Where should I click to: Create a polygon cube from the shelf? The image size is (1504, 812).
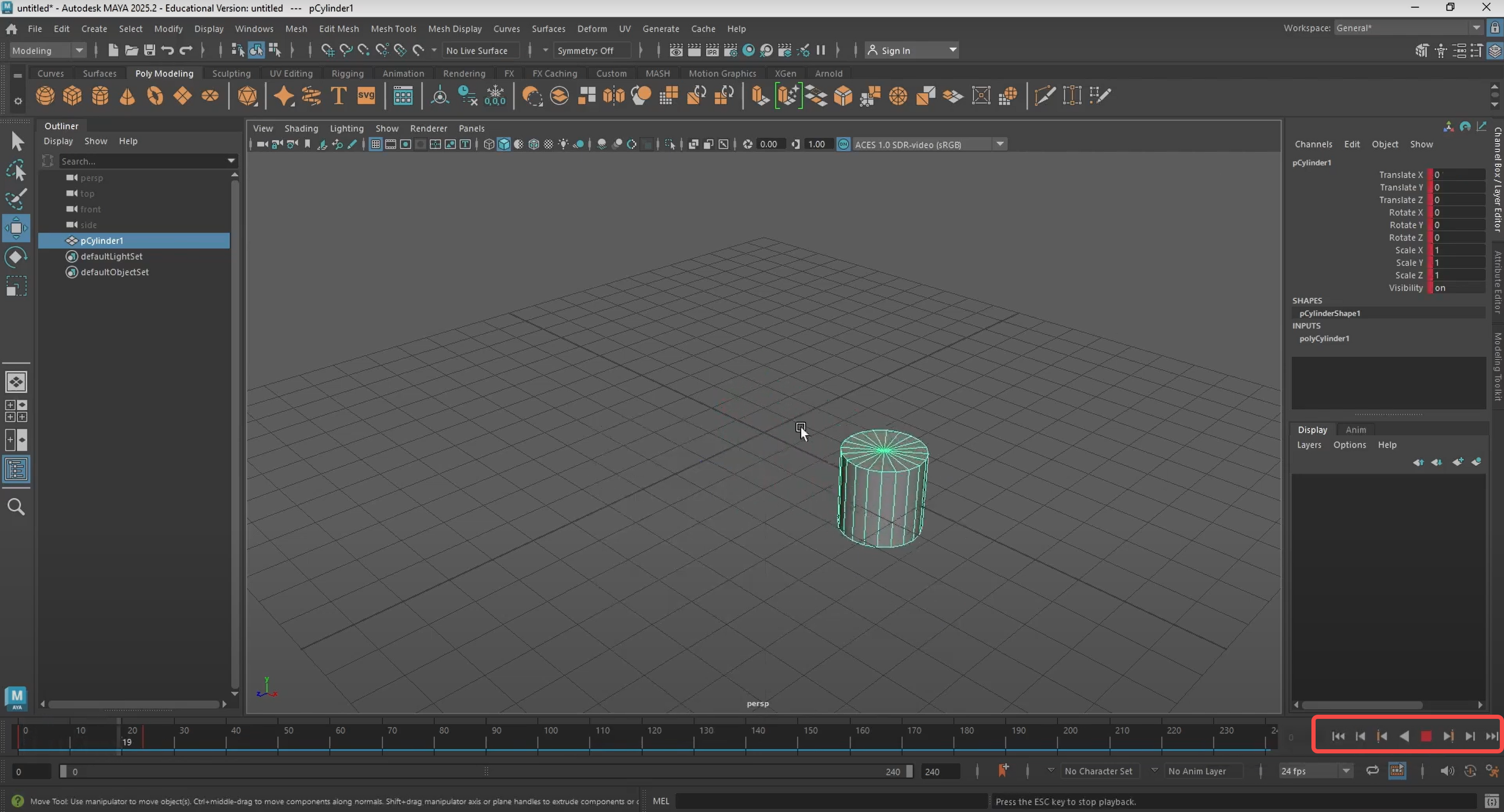pos(72,96)
